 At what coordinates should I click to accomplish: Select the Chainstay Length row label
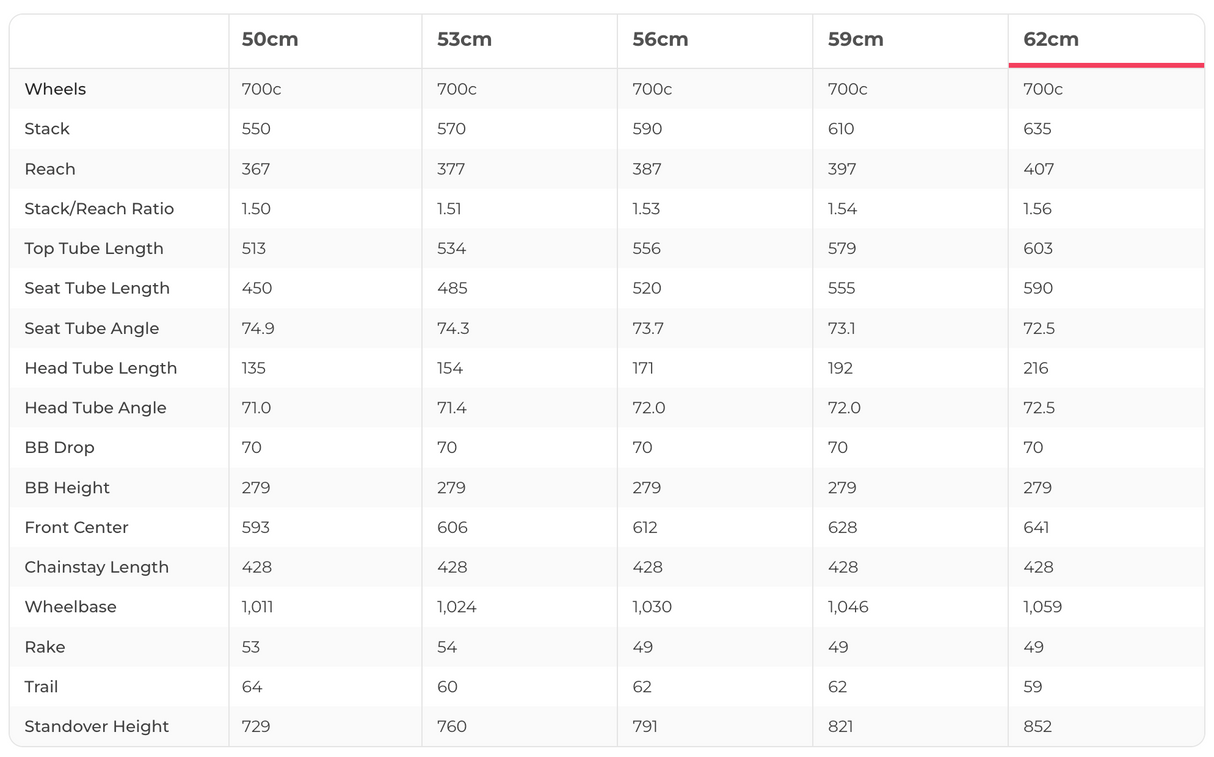(x=97, y=567)
